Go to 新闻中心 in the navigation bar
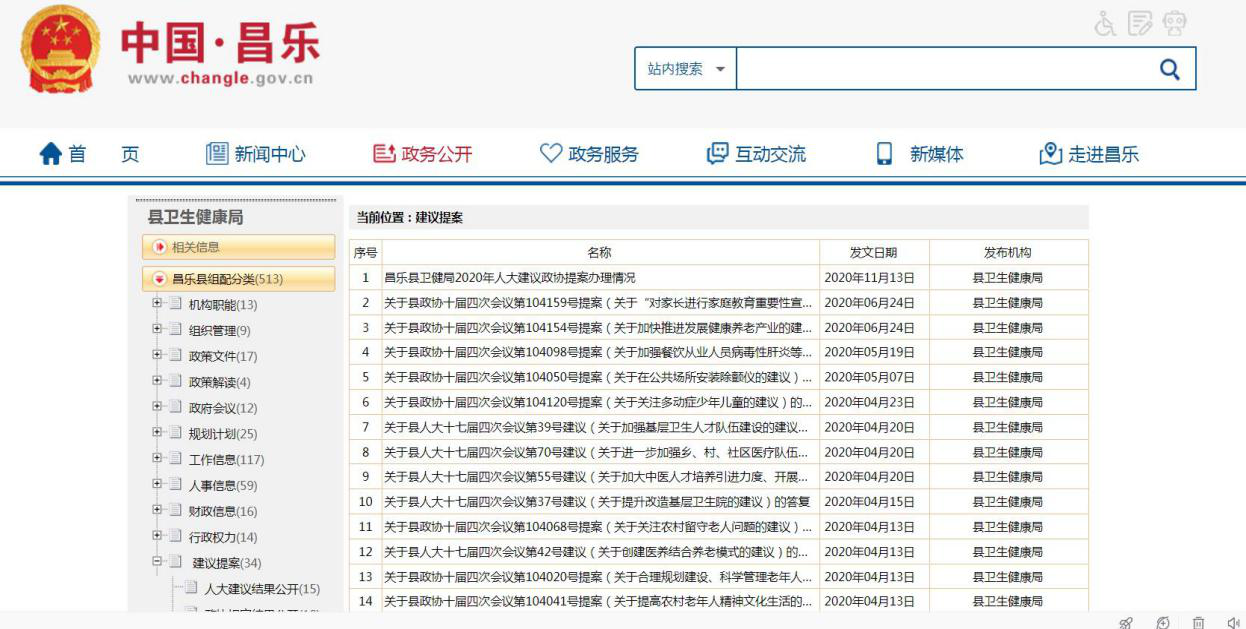The image size is (1246, 629). [x=255, y=154]
